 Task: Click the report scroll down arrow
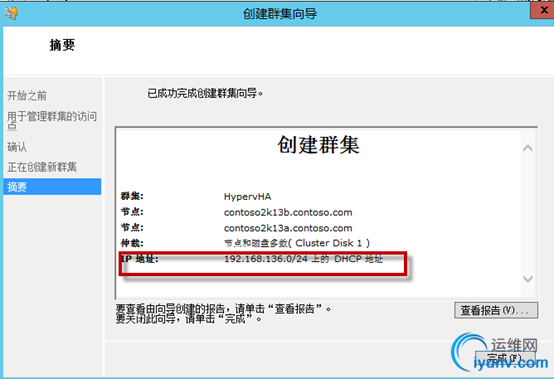click(x=528, y=279)
